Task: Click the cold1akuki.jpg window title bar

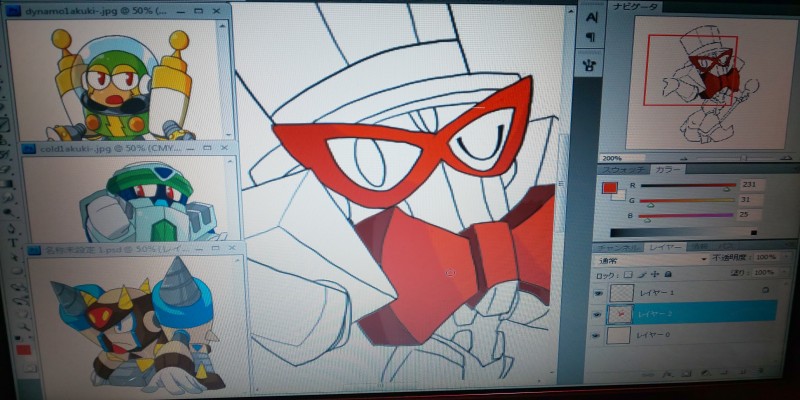Action: click(128, 149)
